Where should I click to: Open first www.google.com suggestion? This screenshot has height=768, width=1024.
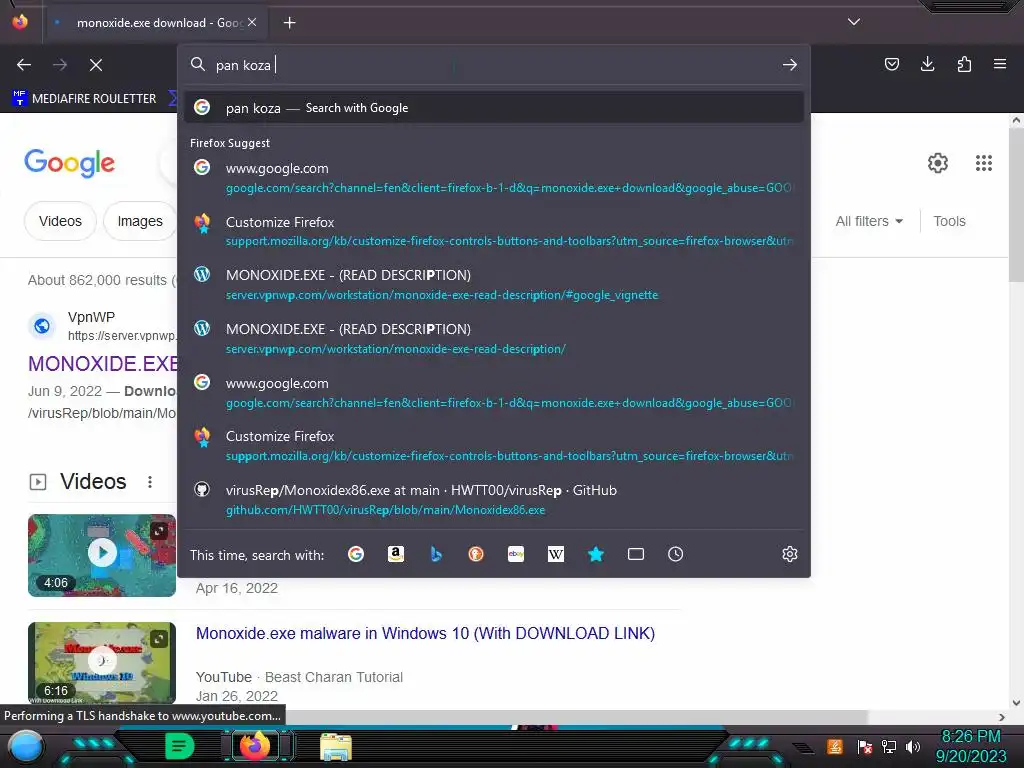pos(493,178)
